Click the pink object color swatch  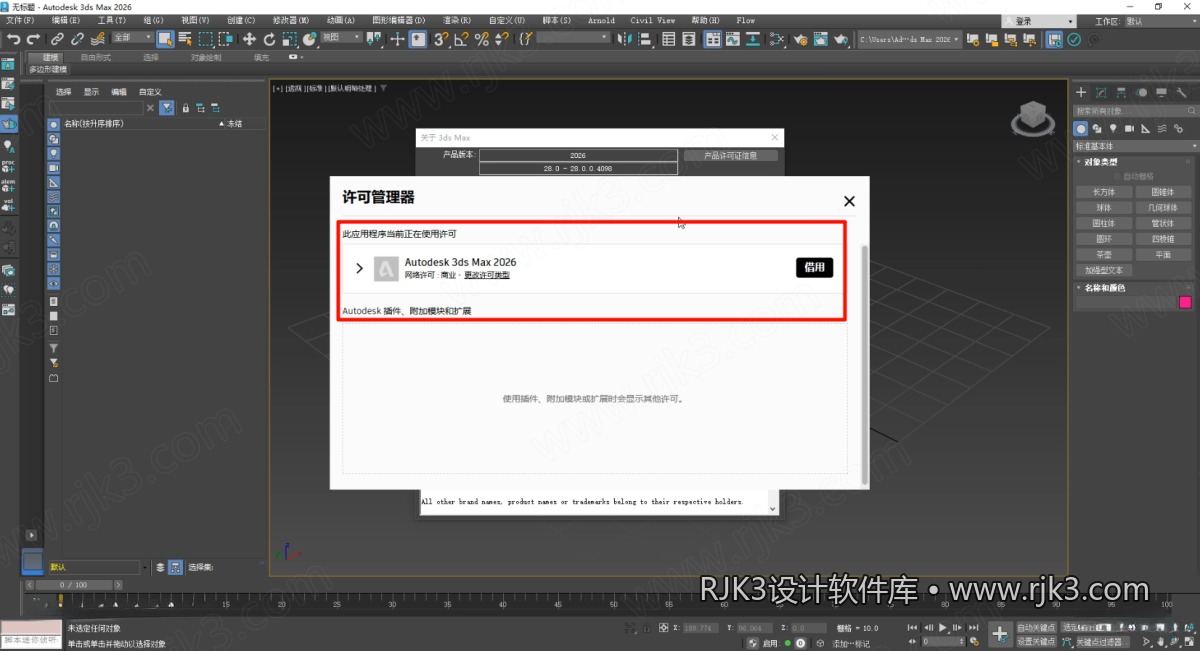(1185, 302)
